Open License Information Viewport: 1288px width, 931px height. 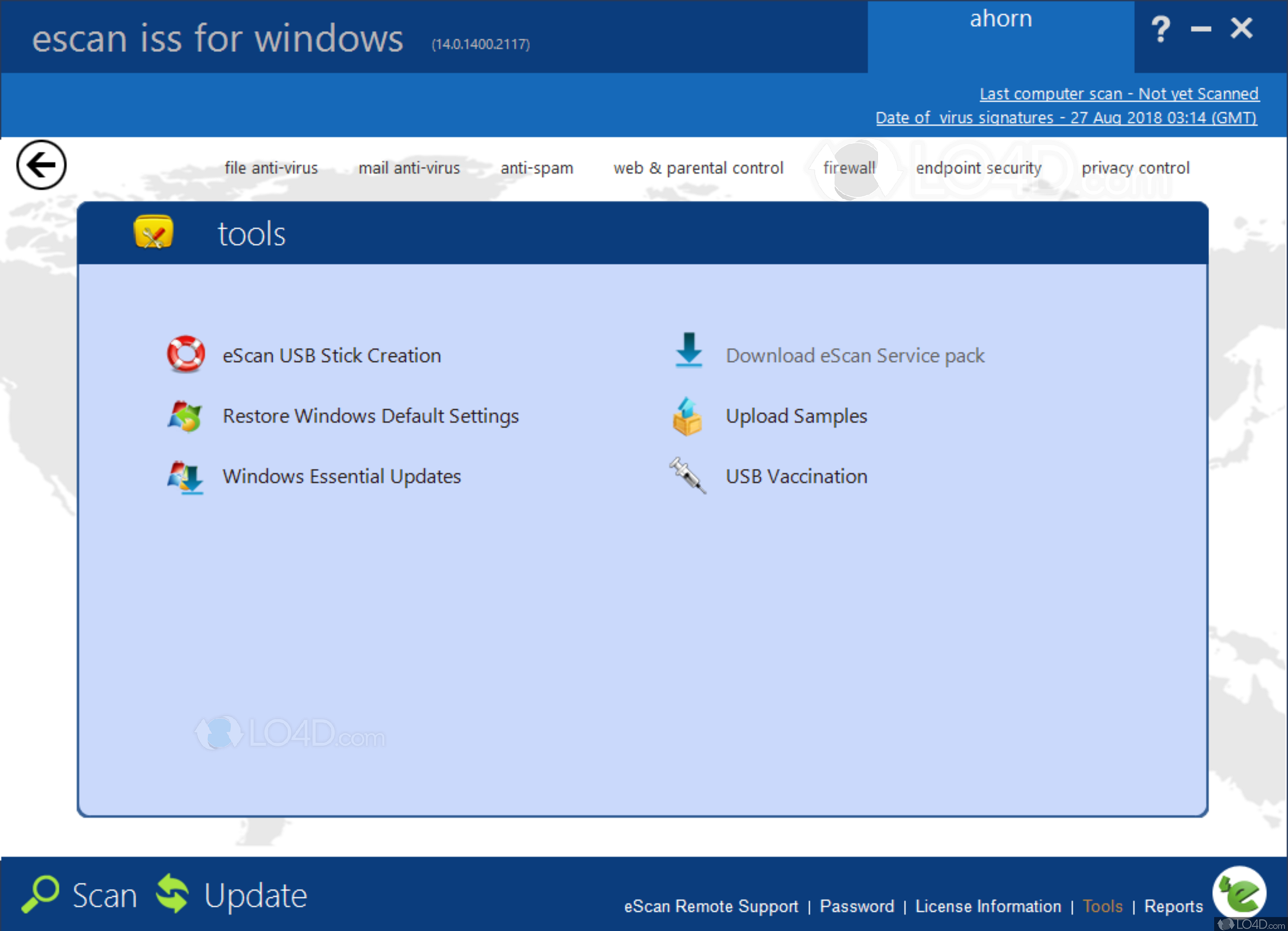(988, 906)
